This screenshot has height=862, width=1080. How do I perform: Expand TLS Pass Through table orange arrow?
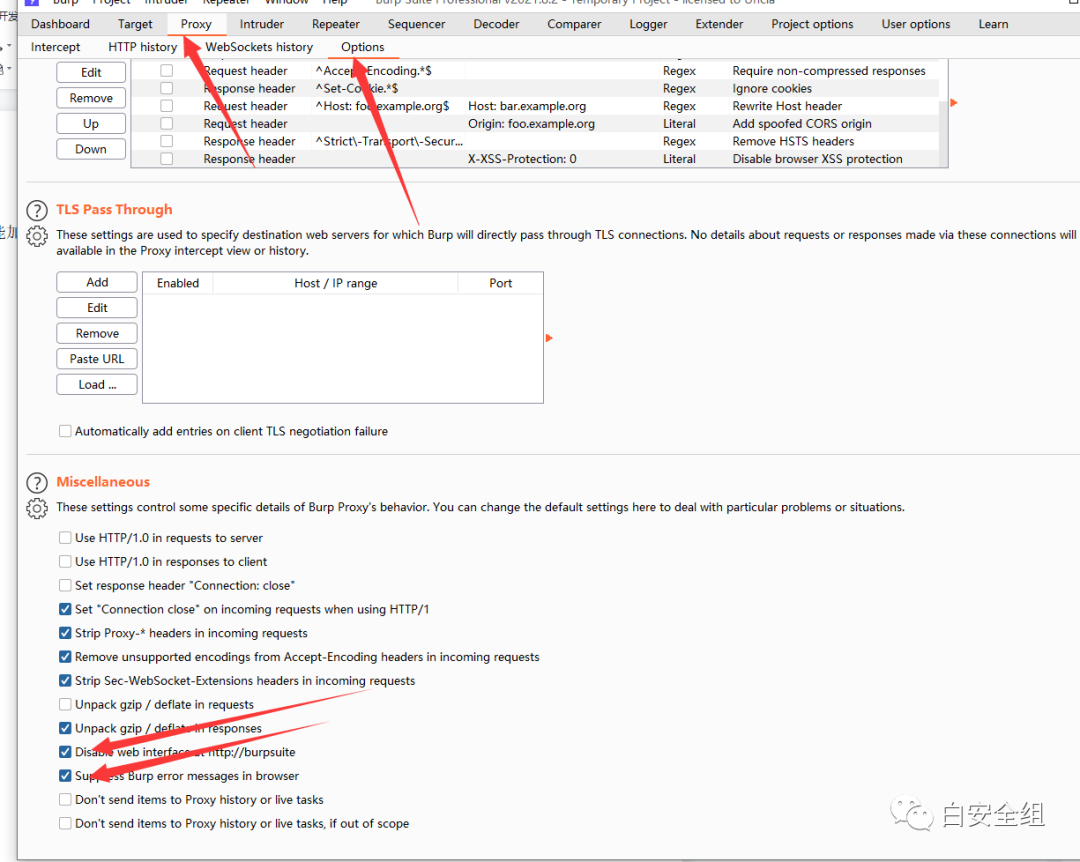[x=549, y=338]
